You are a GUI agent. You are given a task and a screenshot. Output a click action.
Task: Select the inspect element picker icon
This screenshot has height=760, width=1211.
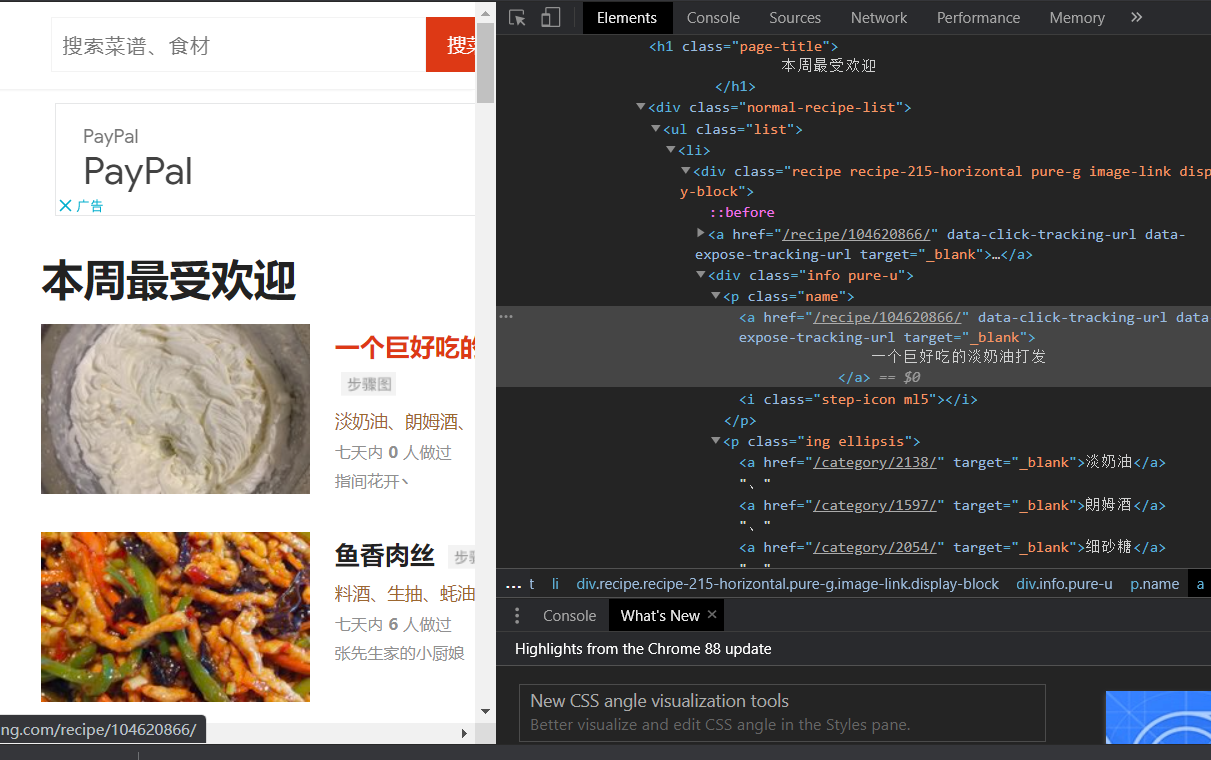coord(515,17)
